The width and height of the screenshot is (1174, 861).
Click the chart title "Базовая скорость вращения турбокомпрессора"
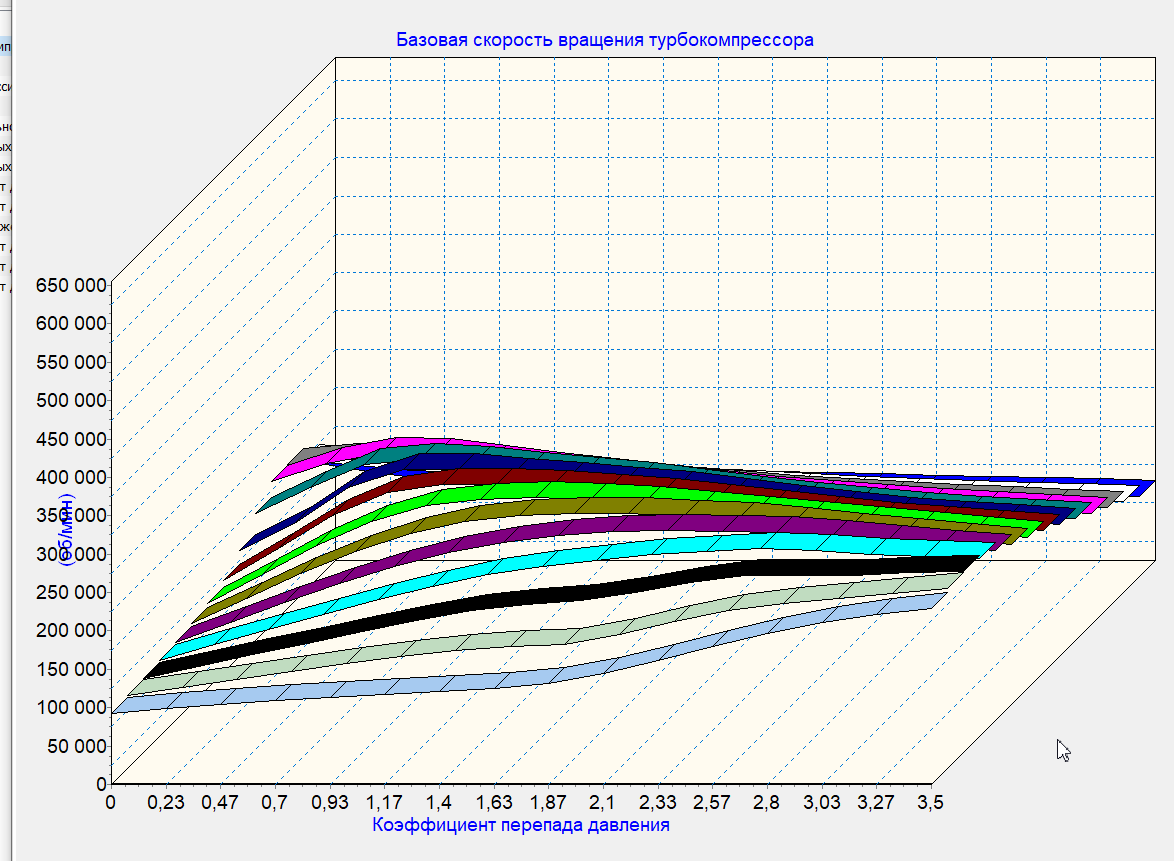[605, 40]
